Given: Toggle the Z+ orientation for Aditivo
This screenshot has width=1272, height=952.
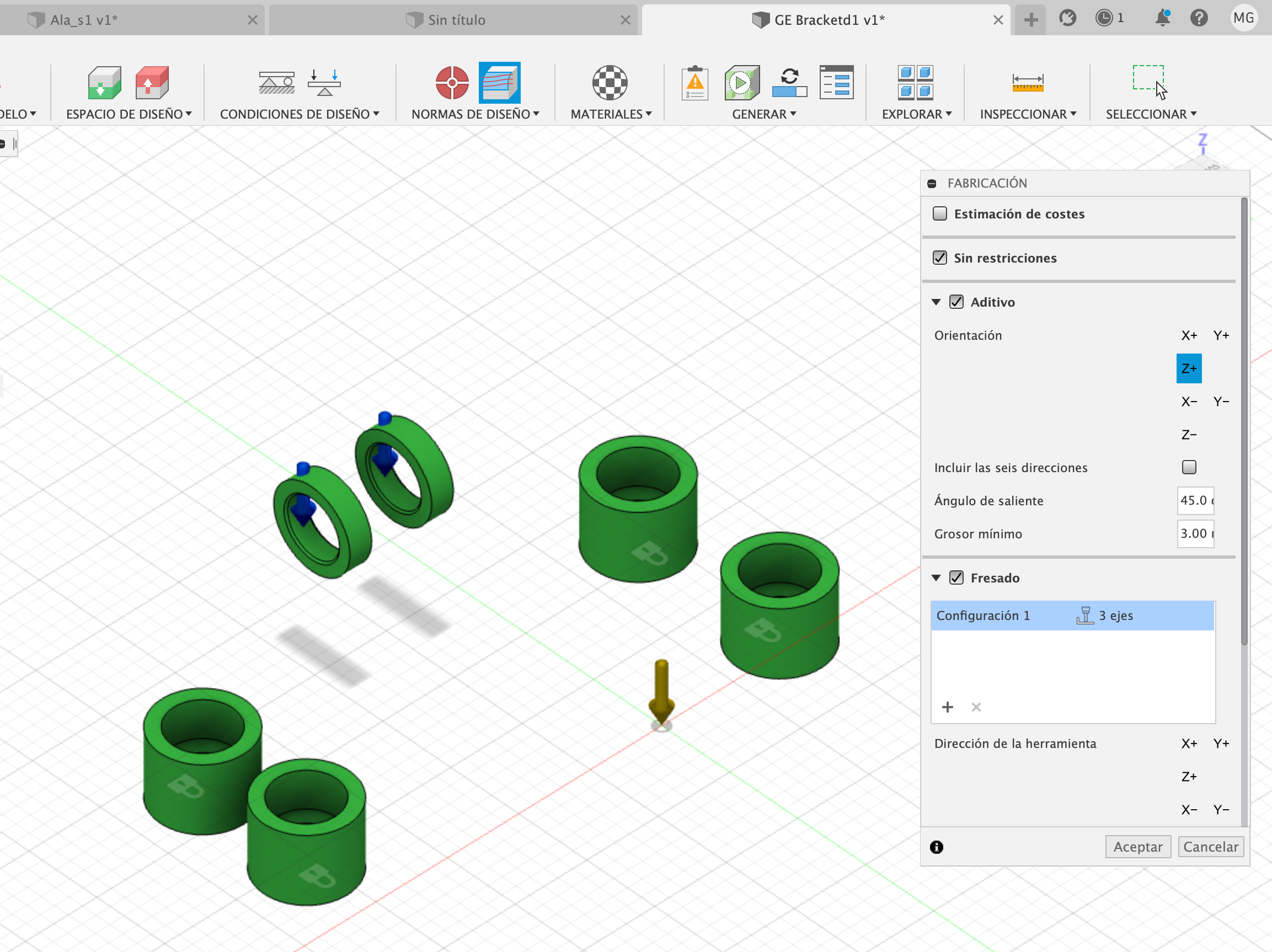Looking at the screenshot, I should click(x=1189, y=368).
